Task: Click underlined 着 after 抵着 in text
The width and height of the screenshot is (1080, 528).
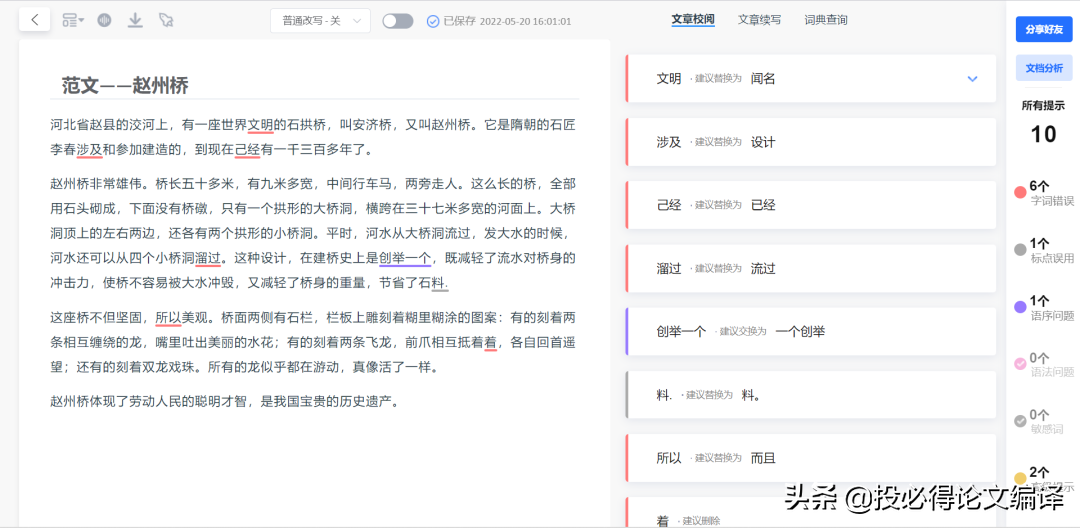Action: tap(491, 341)
